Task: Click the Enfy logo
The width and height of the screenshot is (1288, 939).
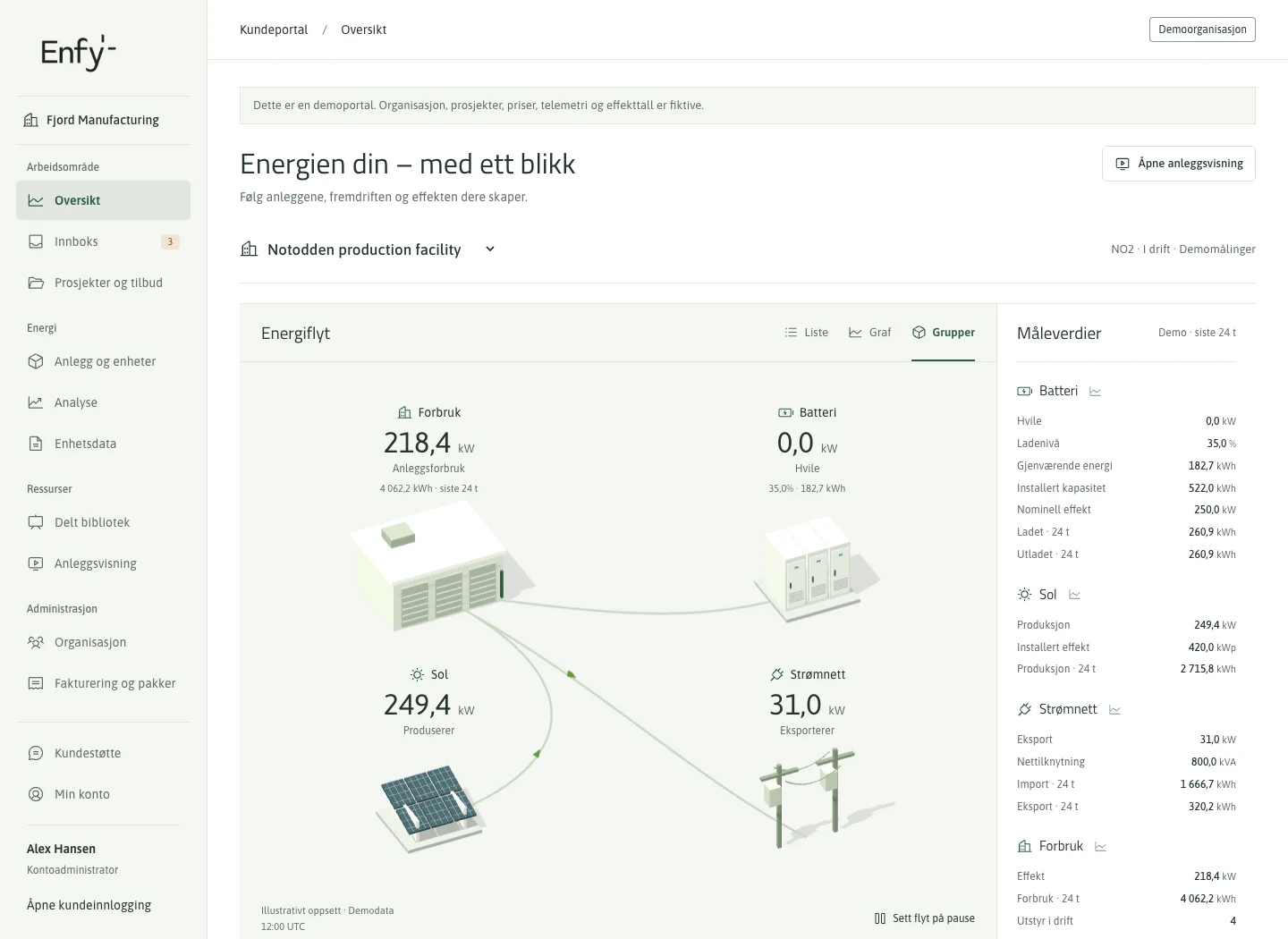Action: click(79, 52)
